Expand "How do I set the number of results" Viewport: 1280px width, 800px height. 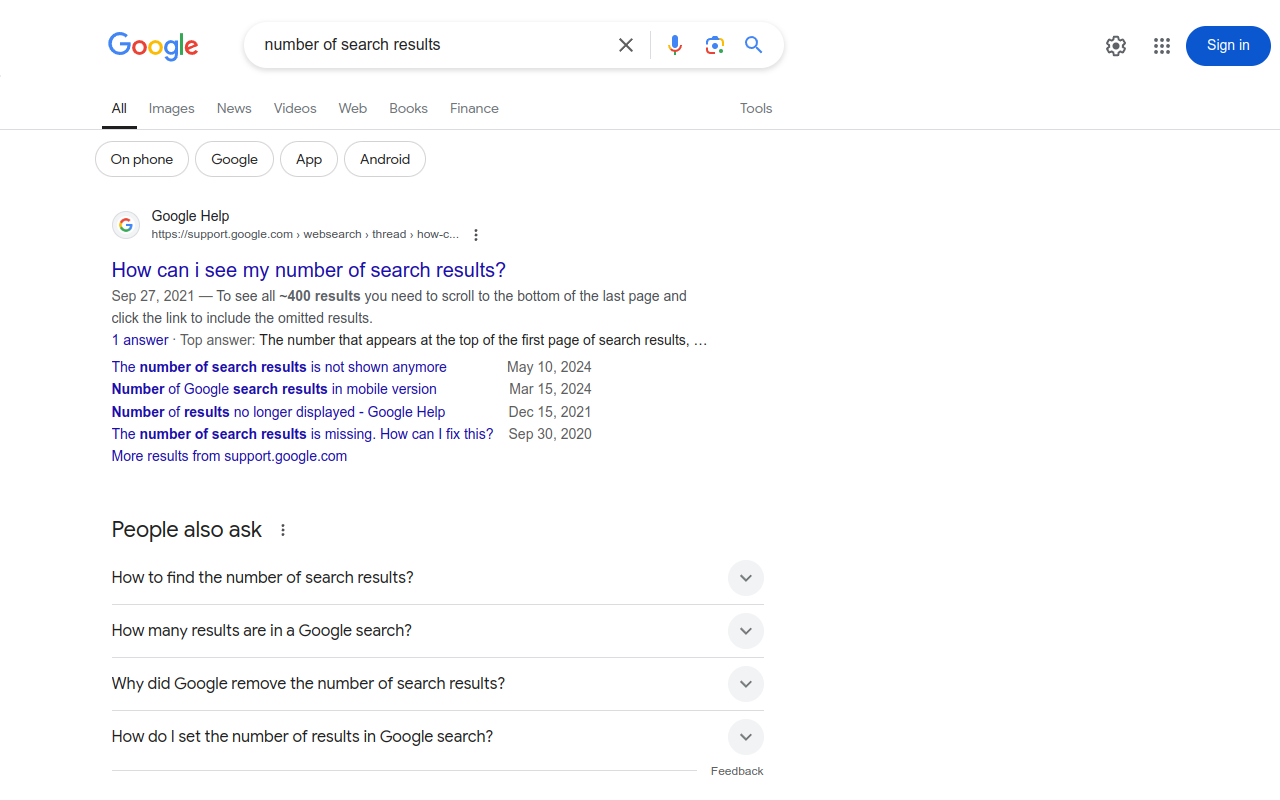(x=438, y=737)
